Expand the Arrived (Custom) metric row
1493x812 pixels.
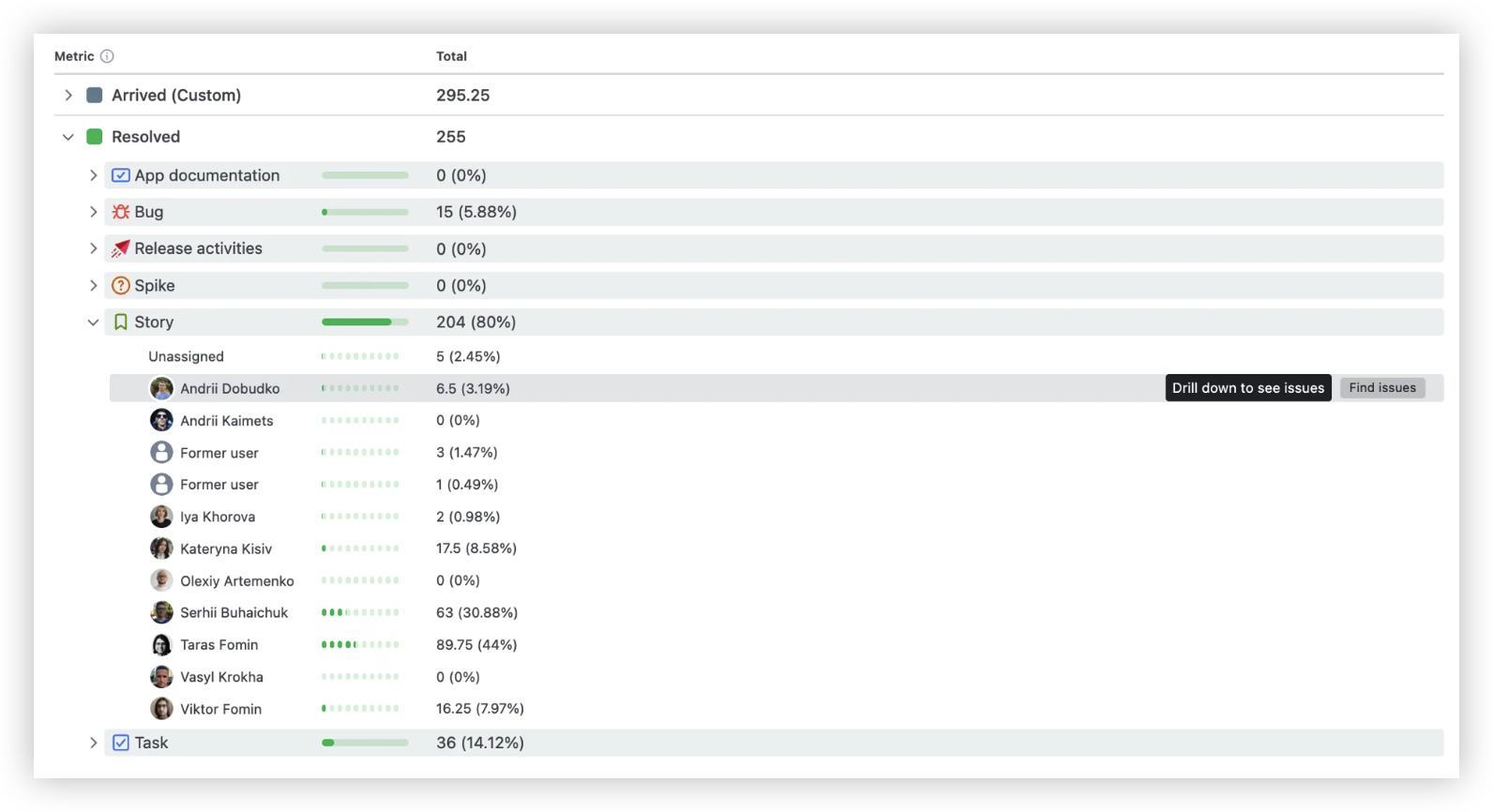click(x=68, y=95)
